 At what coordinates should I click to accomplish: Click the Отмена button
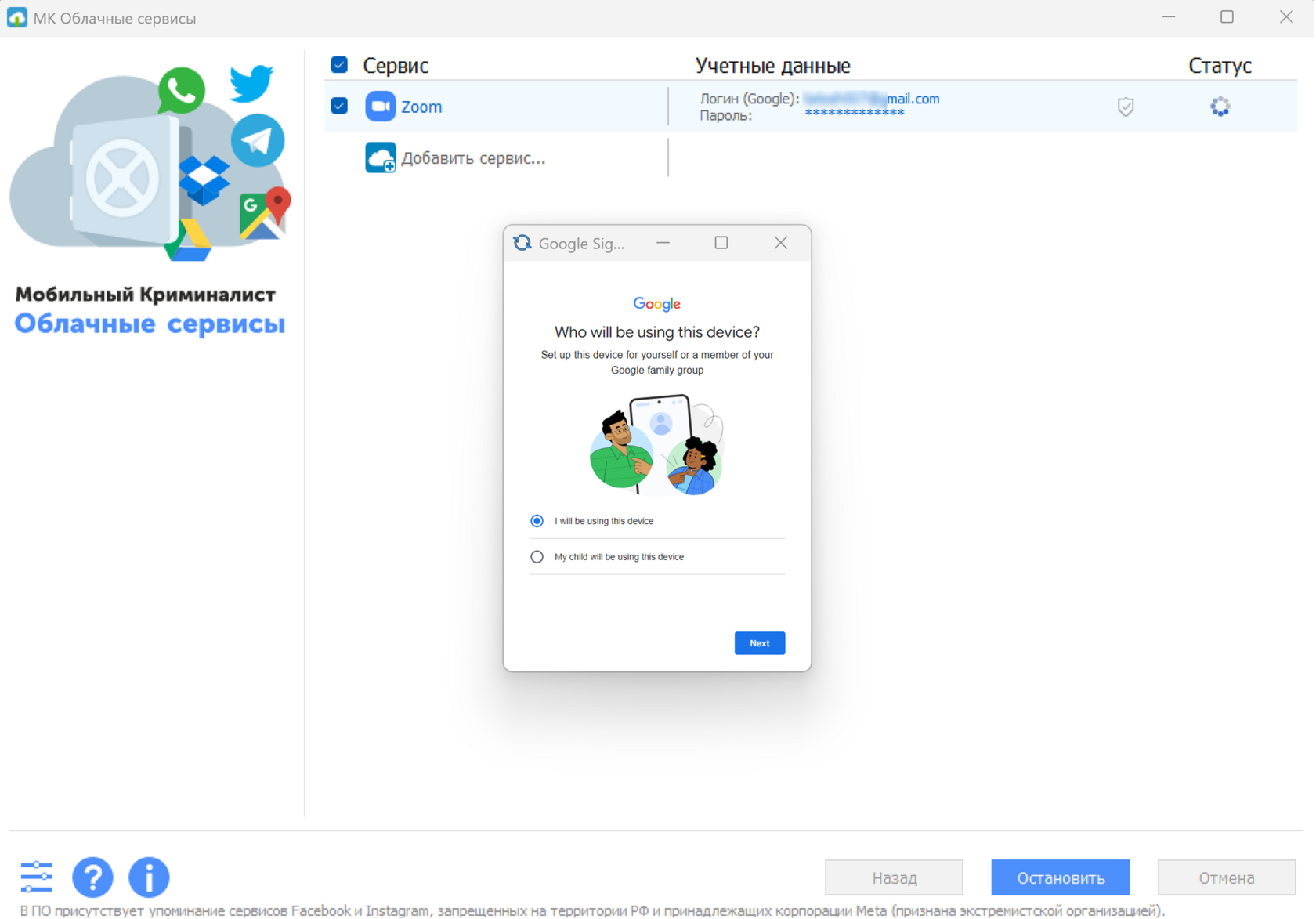pos(1227,877)
